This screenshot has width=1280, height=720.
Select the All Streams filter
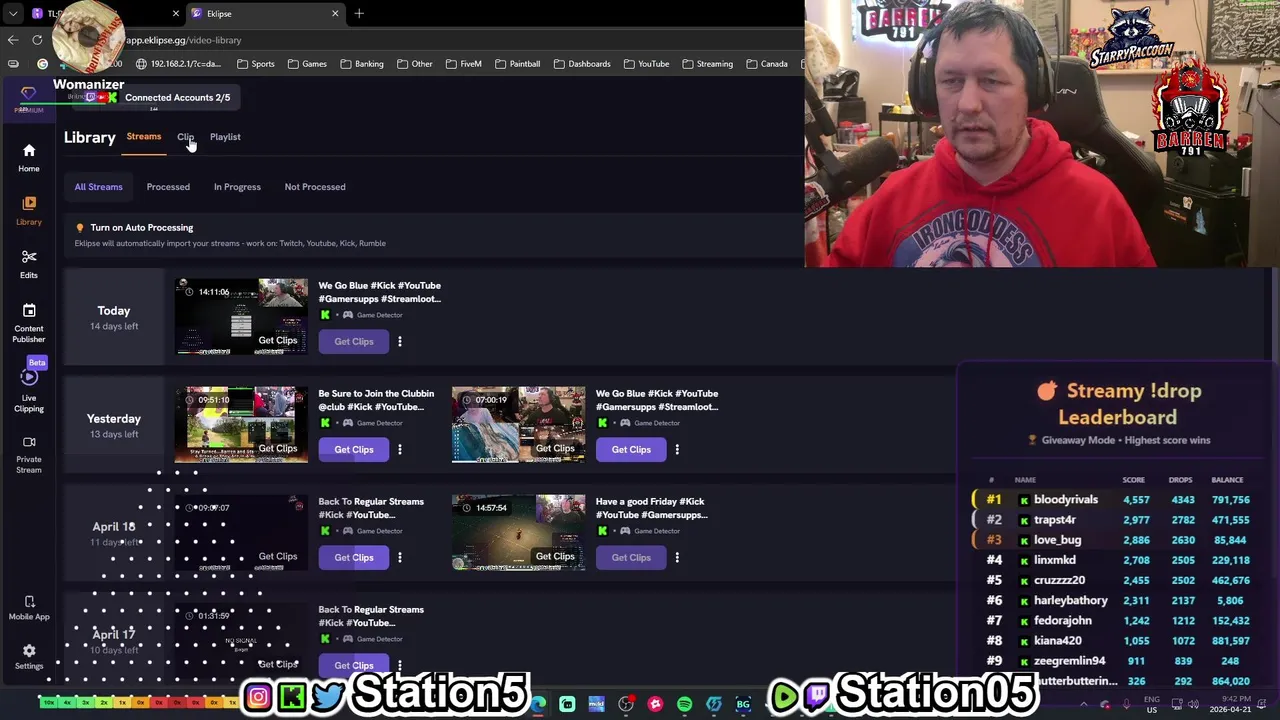pyautogui.click(x=98, y=187)
